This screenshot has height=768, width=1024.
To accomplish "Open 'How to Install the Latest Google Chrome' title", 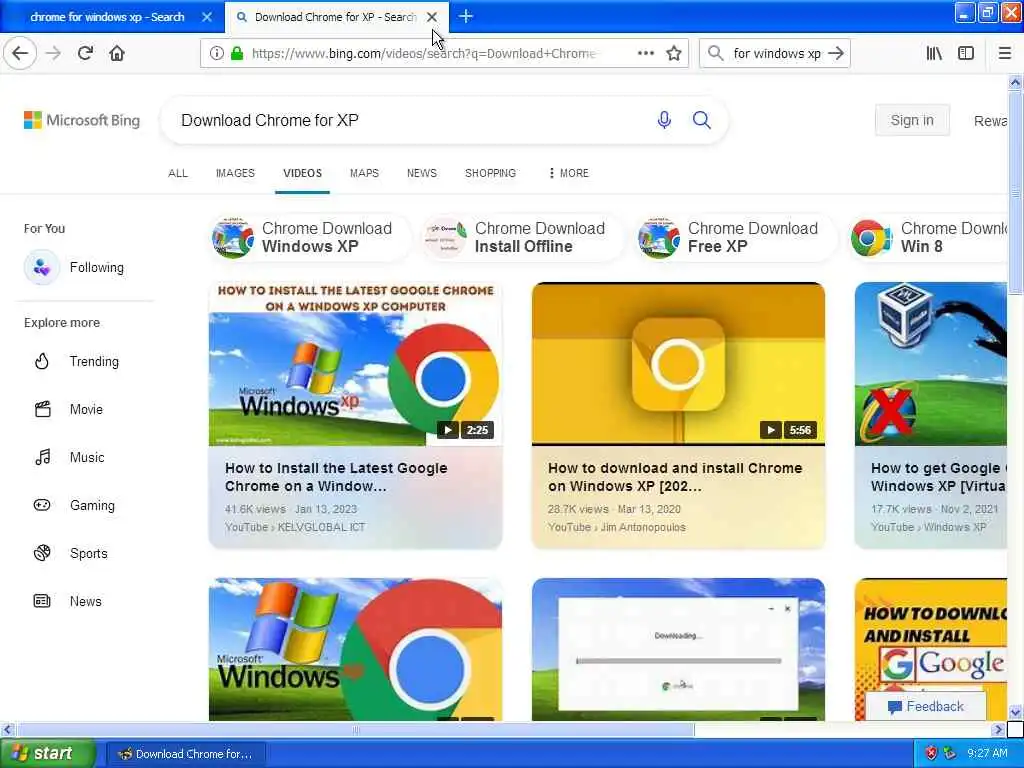I will [x=336, y=477].
